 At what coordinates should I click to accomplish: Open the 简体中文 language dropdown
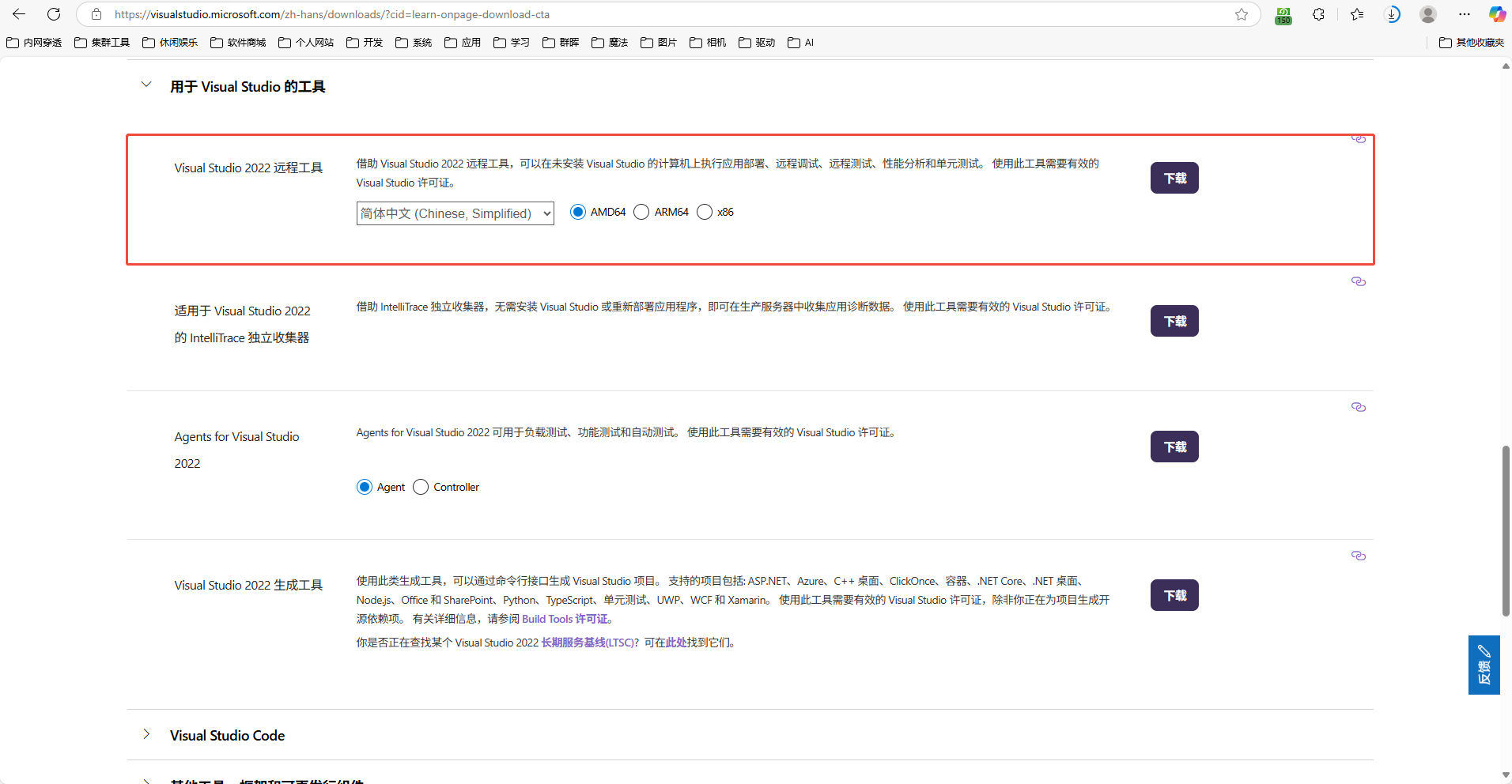tap(455, 213)
